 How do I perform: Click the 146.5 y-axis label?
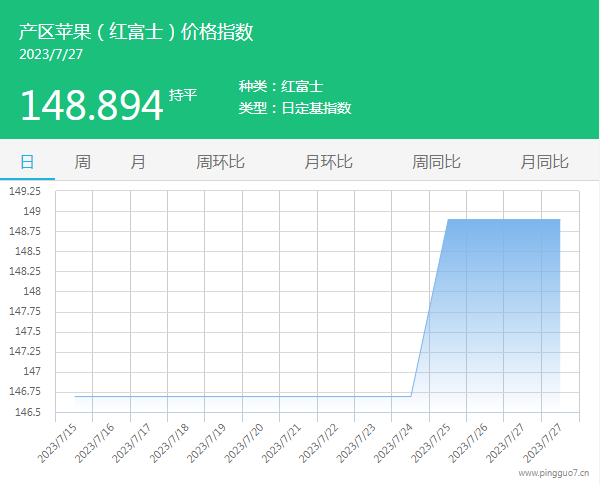click(x=27, y=412)
